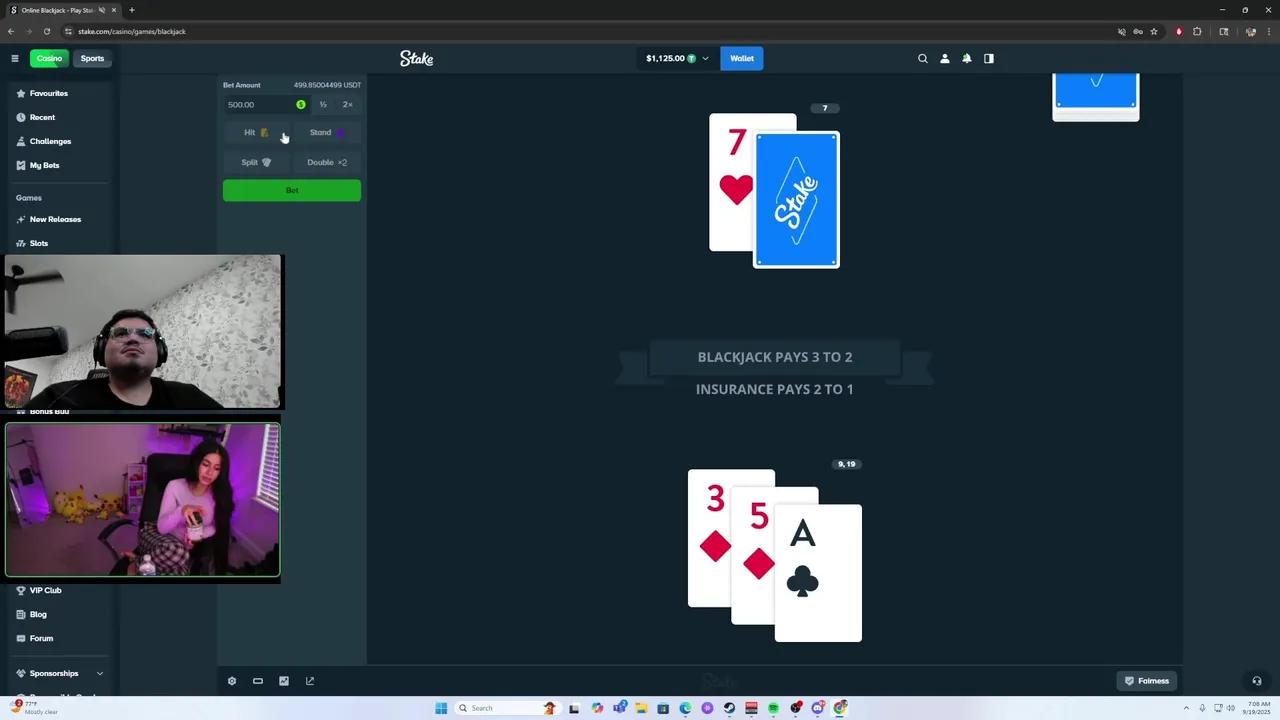
Task: Click the Windows Start button
Action: coord(441,708)
